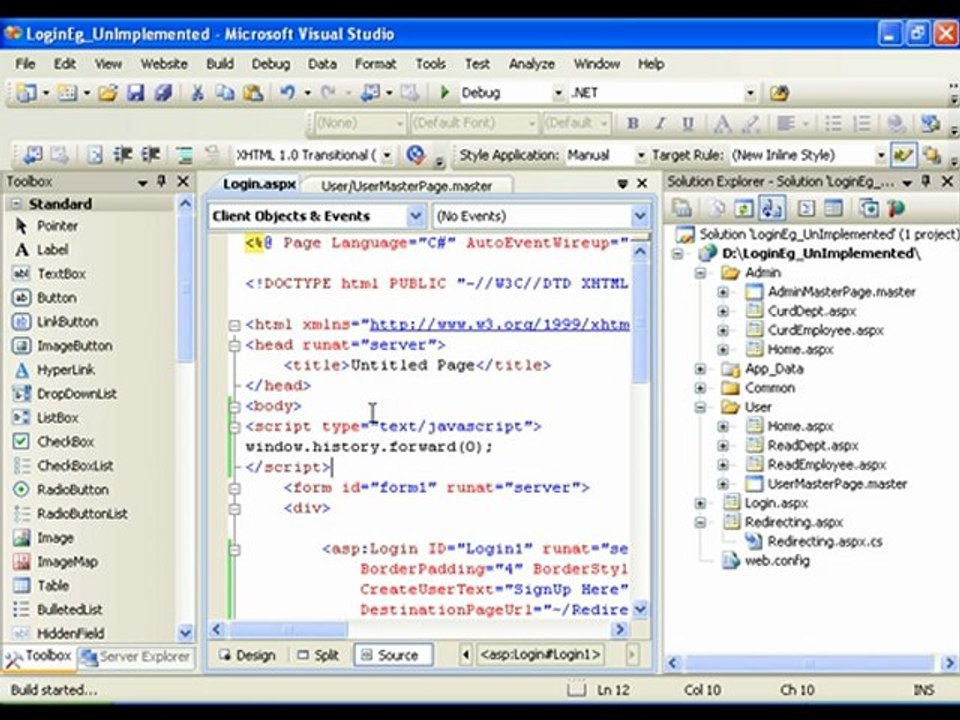960x720 pixels.
Task: Toggle Italic formatting button
Action: click(x=660, y=124)
